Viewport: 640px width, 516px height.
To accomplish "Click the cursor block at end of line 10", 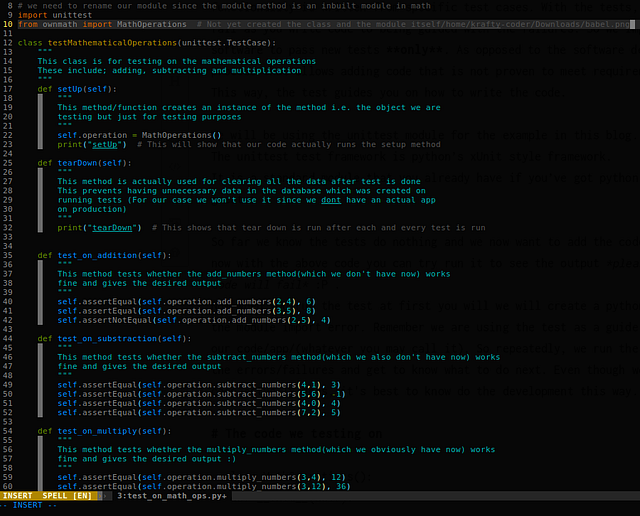I will 632,24.
